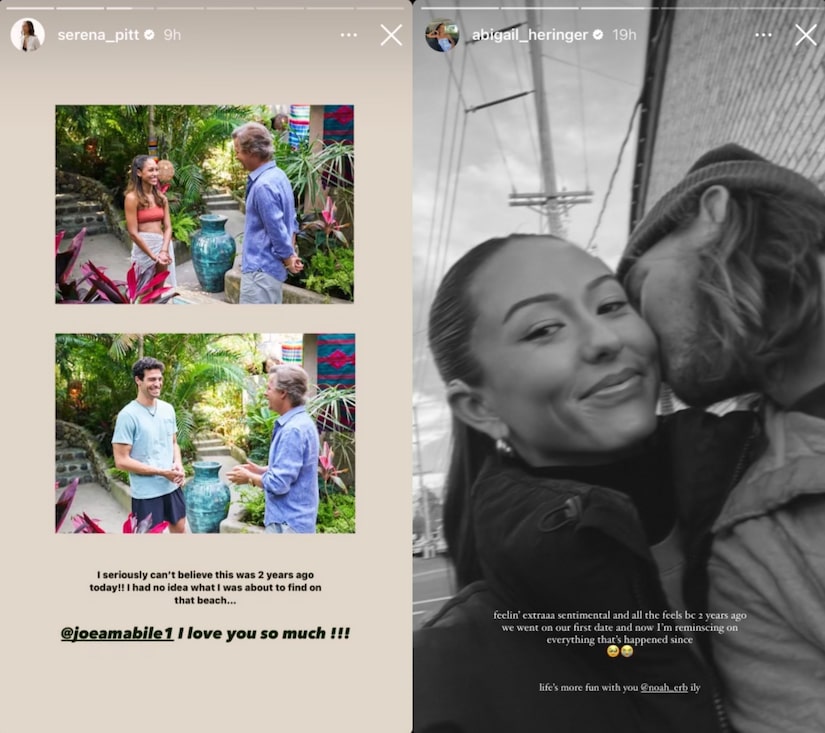This screenshot has height=733, width=825.
Task: Click the 19h timestamp on abigail_heringer story
Action: [x=624, y=35]
